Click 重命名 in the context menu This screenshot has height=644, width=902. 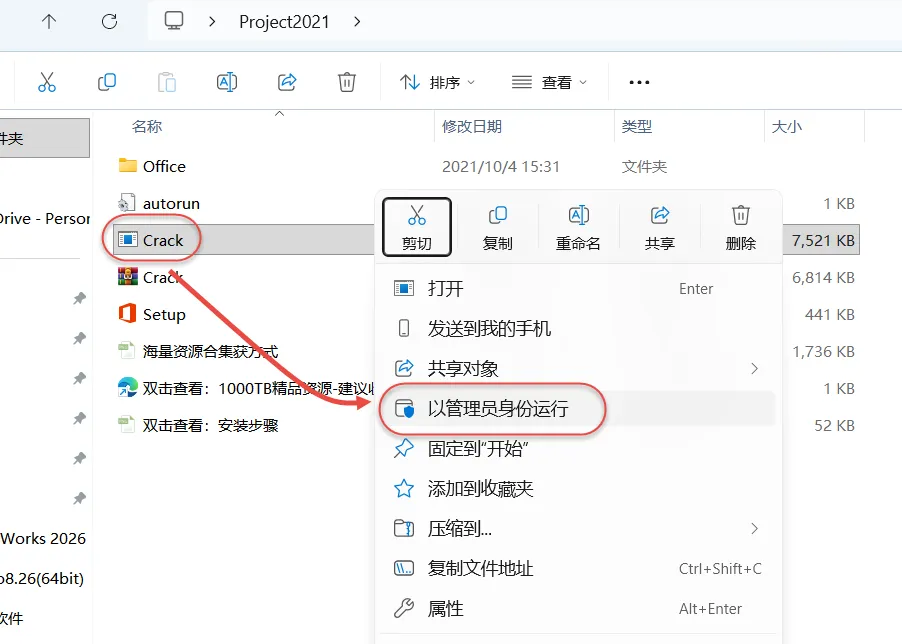(x=579, y=227)
